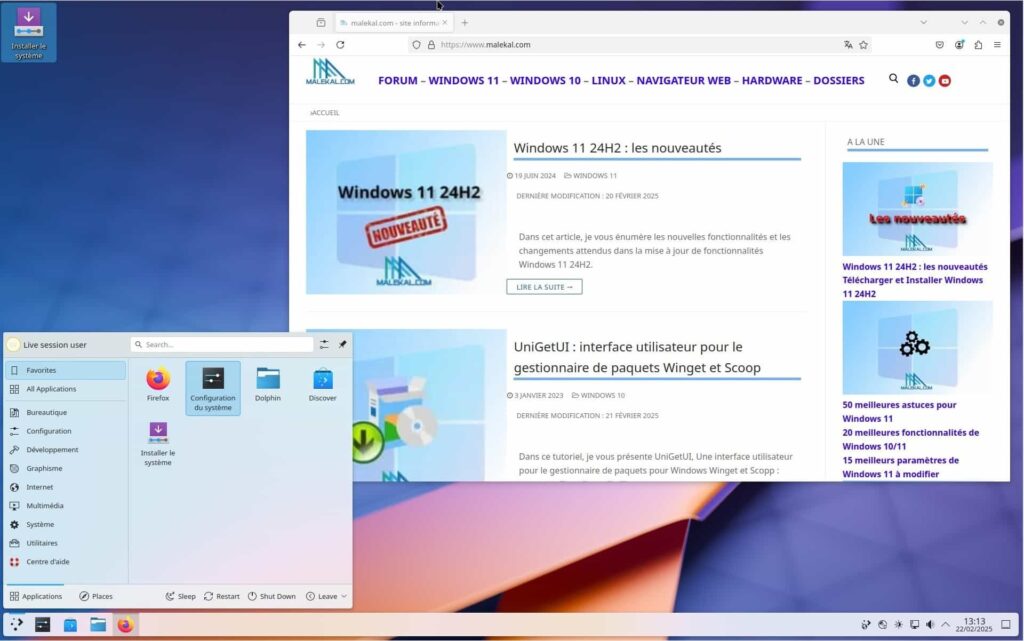Click the site search magnifier icon

[x=893, y=78]
